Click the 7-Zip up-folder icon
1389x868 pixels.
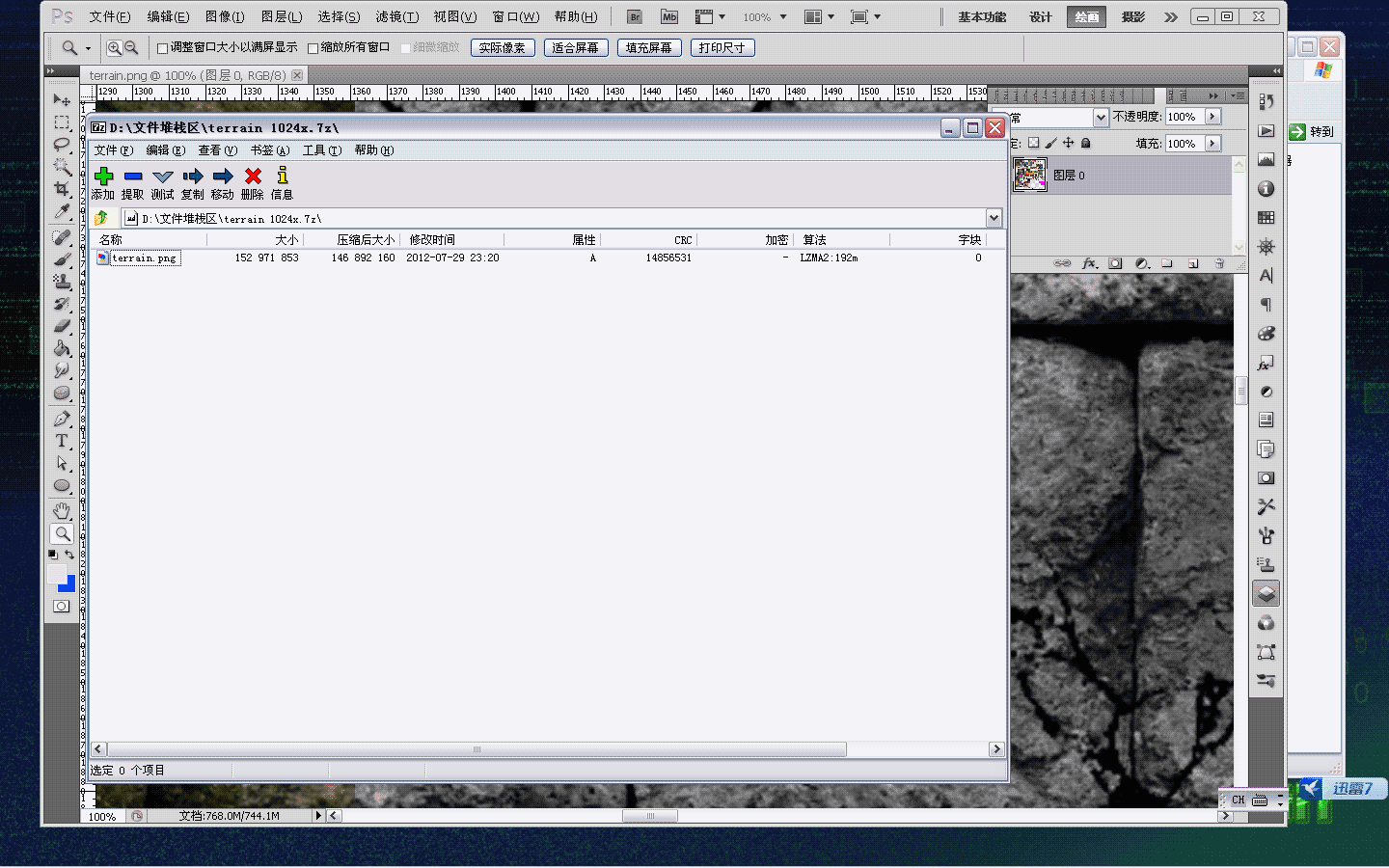101,218
